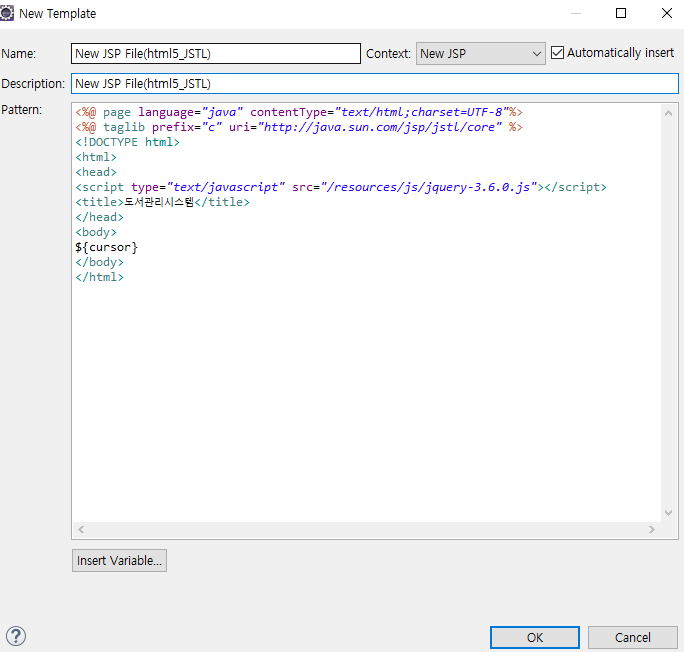
Task: Click the opening <head> tag line
Action: pyautogui.click(x=96, y=172)
